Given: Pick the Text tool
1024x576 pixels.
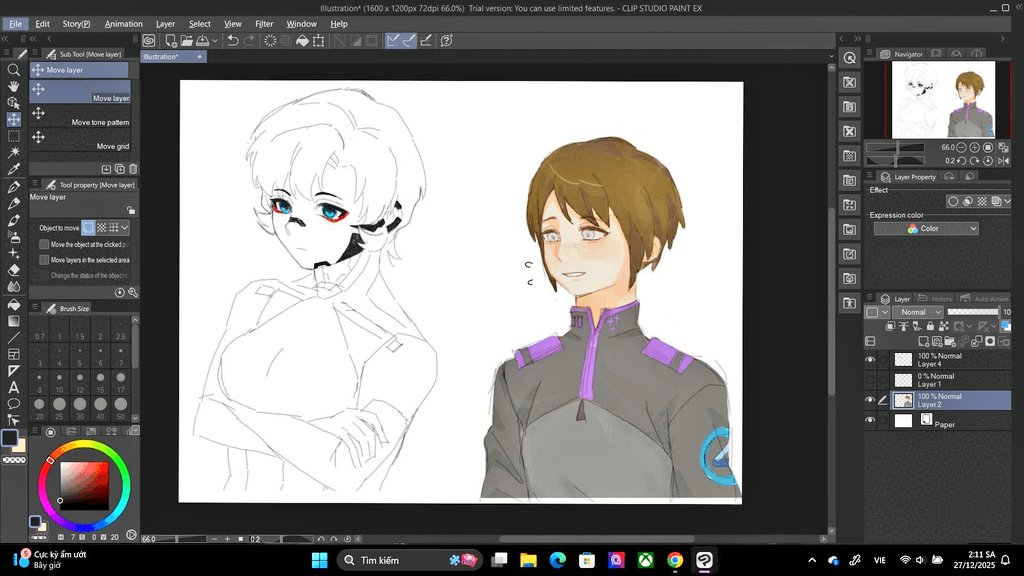Looking at the screenshot, I should (14, 387).
